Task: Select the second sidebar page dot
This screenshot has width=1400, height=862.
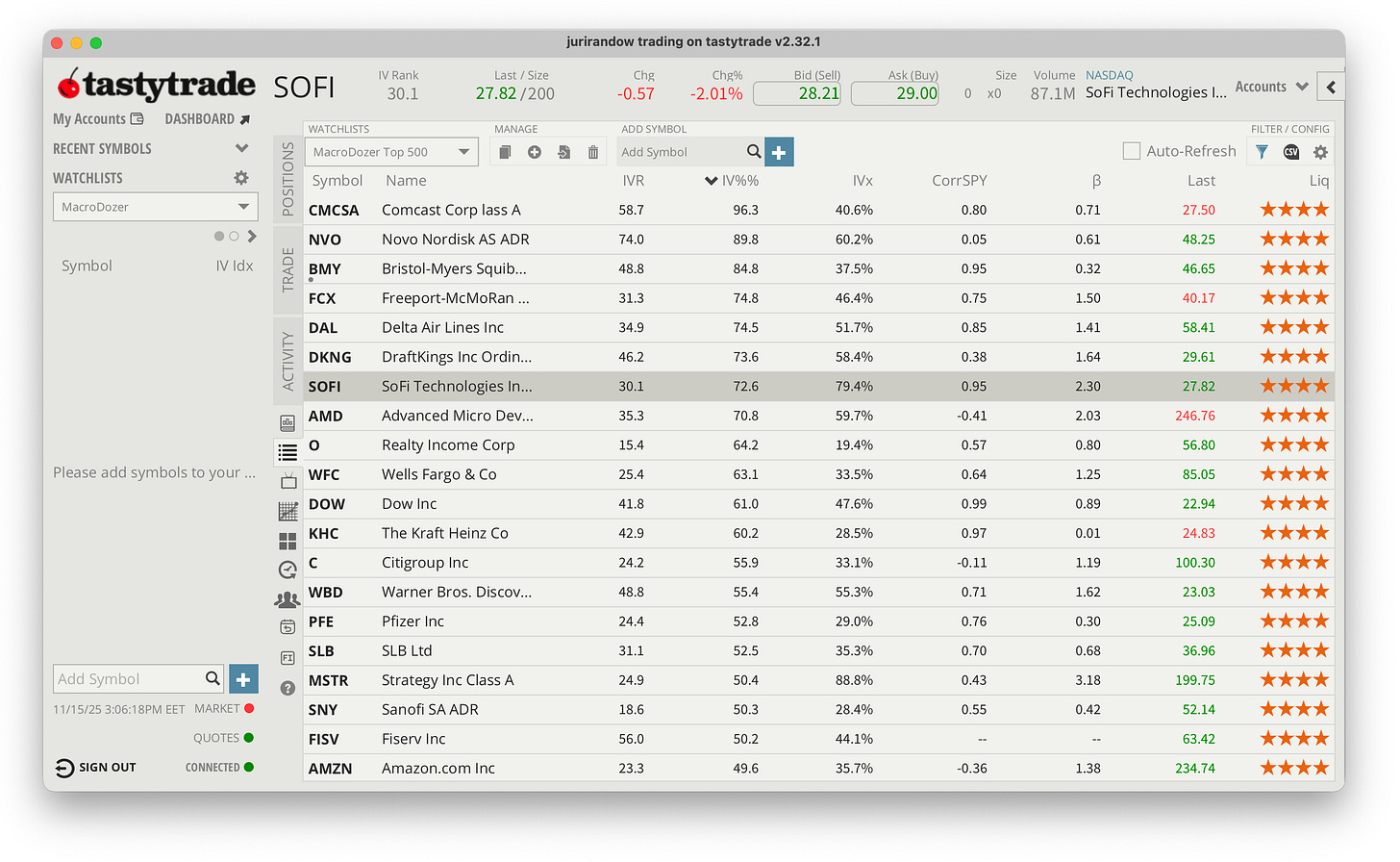Action: point(234,236)
